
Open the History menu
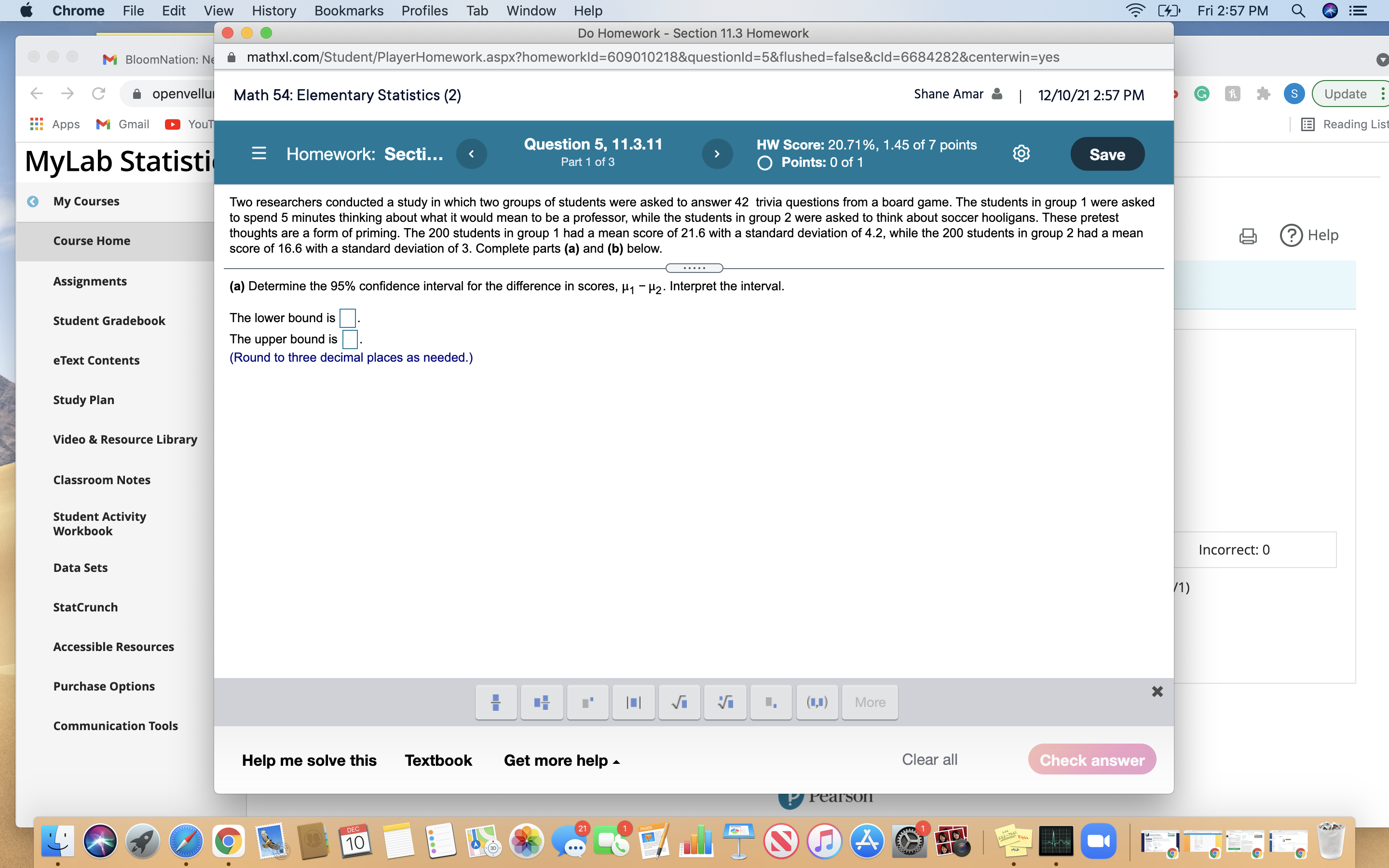pyautogui.click(x=274, y=10)
